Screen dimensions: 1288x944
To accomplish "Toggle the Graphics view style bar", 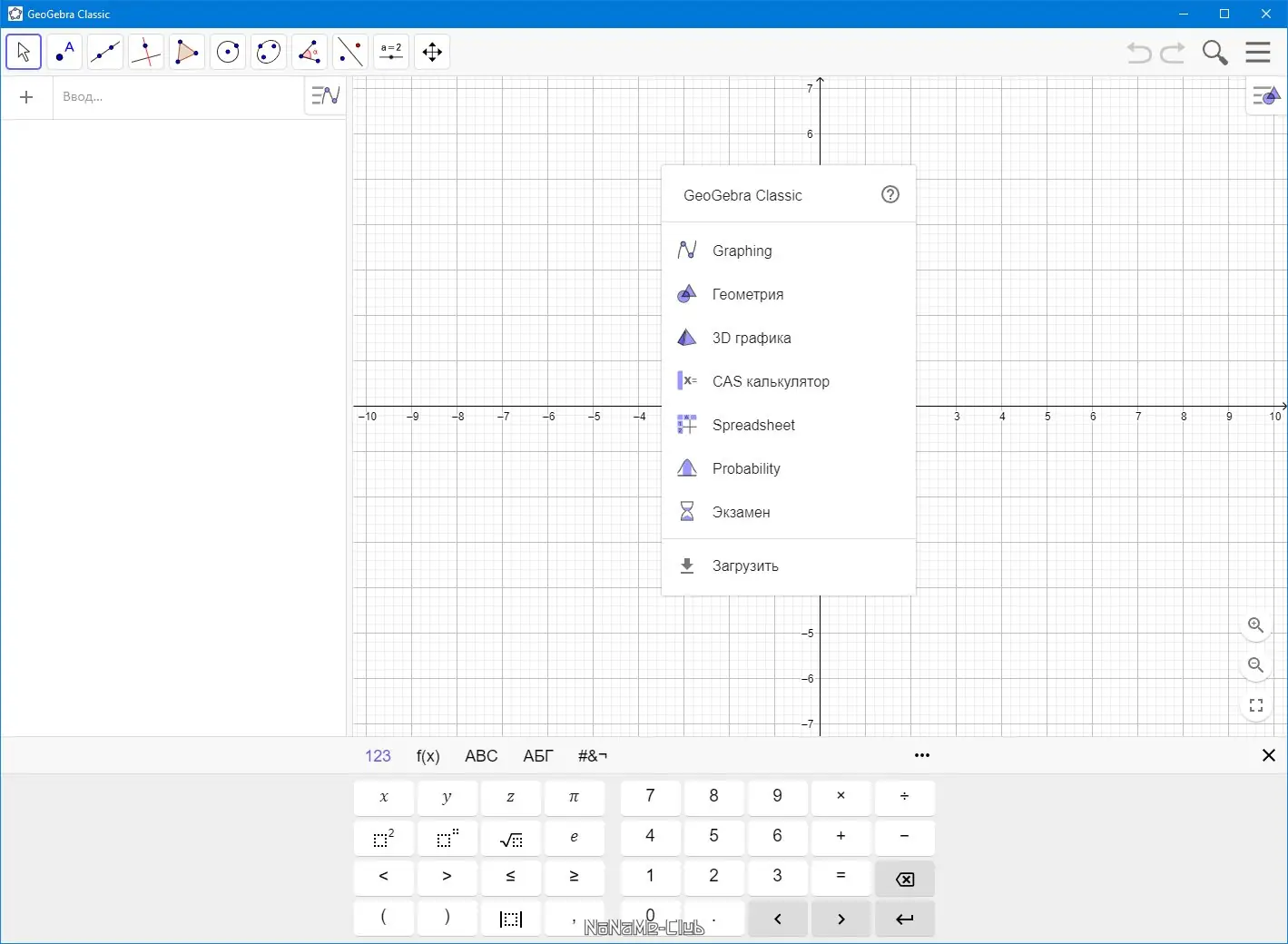I will 1265,95.
